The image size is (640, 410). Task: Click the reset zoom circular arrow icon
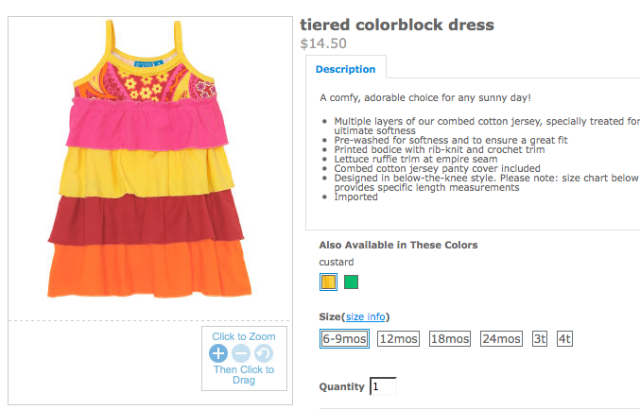tap(264, 353)
